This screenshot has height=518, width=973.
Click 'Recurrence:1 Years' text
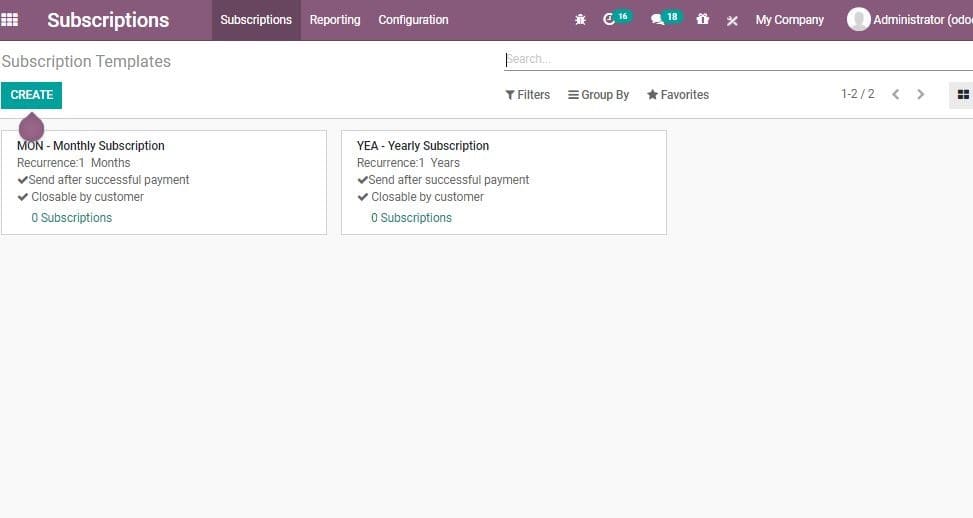tap(408, 163)
